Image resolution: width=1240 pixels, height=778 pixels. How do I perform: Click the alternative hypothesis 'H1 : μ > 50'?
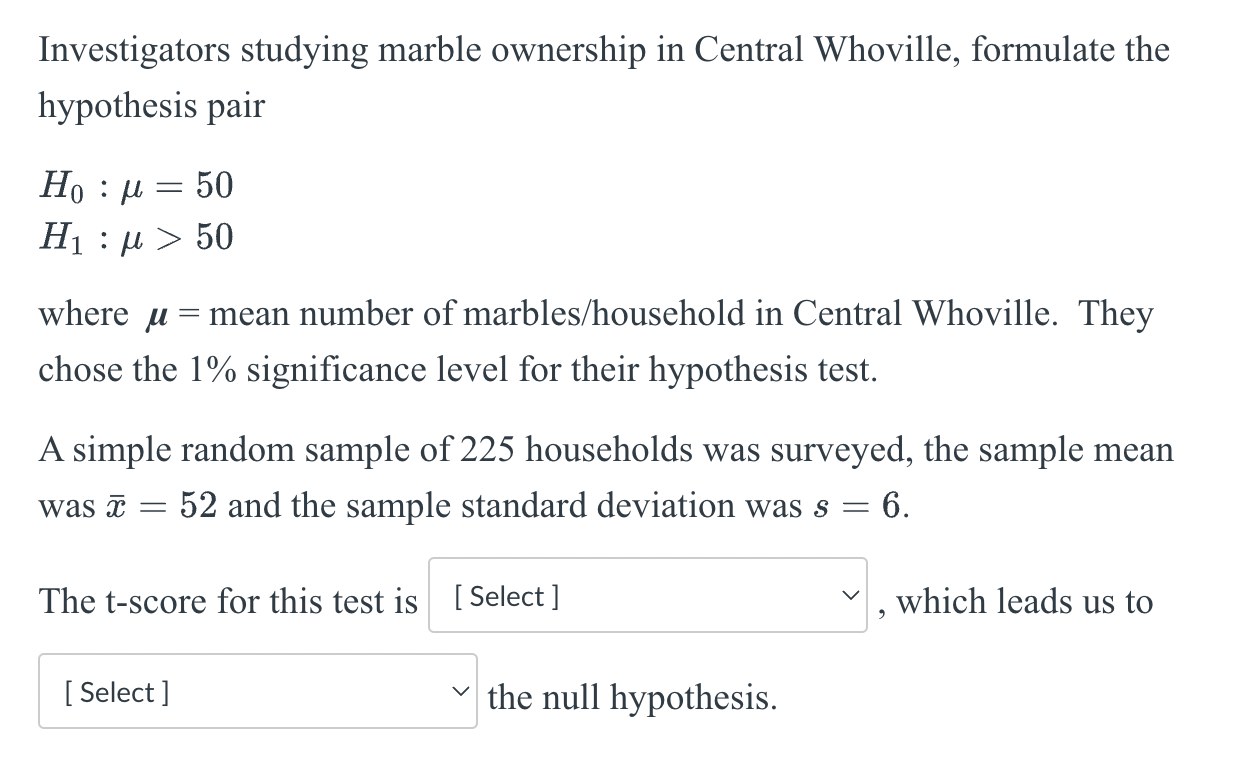[135, 238]
